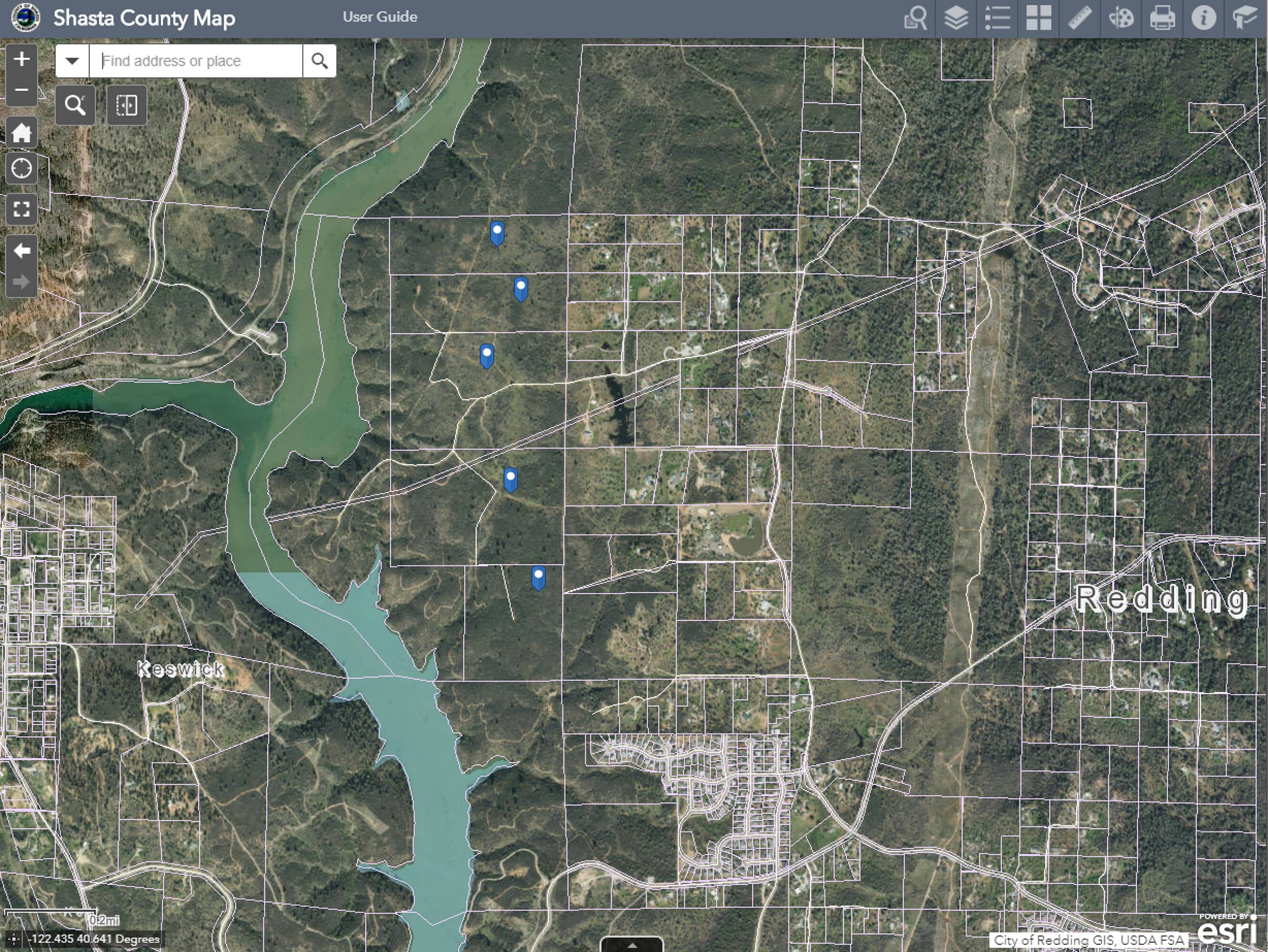Open the About info icon
This screenshot has width=1268, height=952.
(x=1203, y=18)
